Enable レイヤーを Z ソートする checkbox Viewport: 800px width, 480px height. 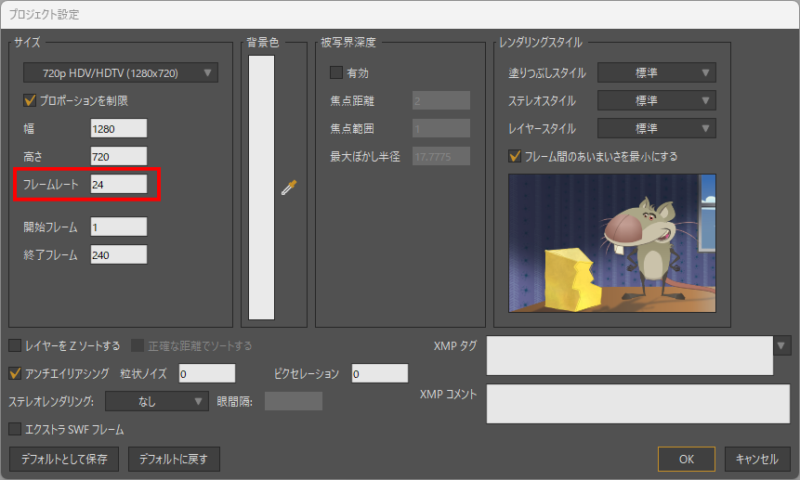click(x=15, y=346)
